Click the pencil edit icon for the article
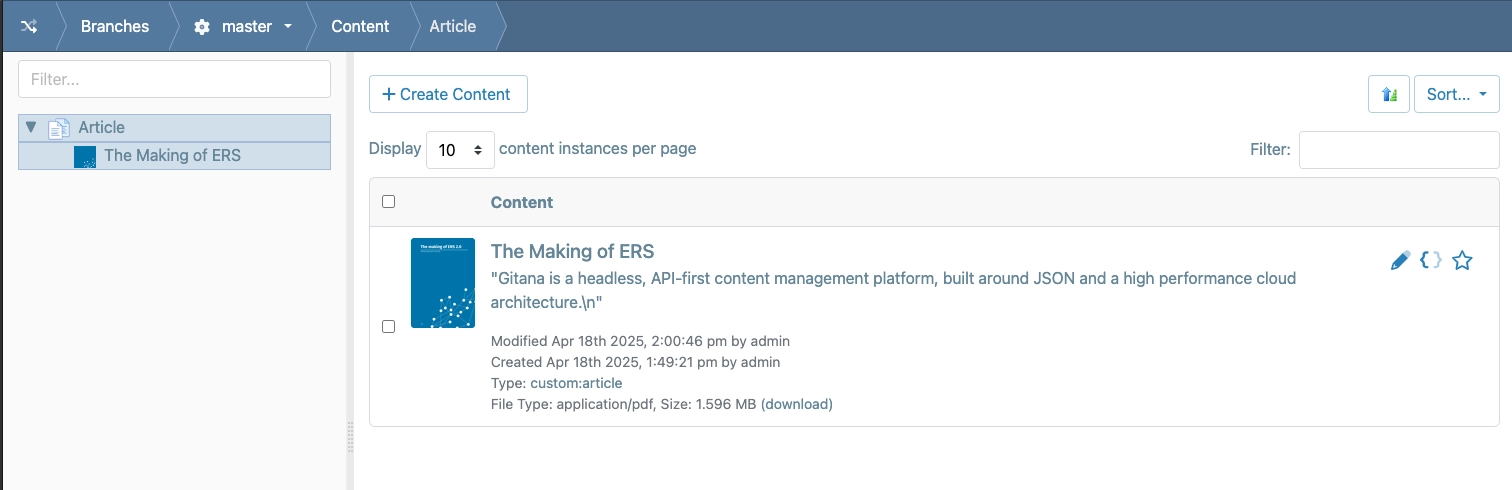The height and width of the screenshot is (490, 1512). [x=1400, y=261]
